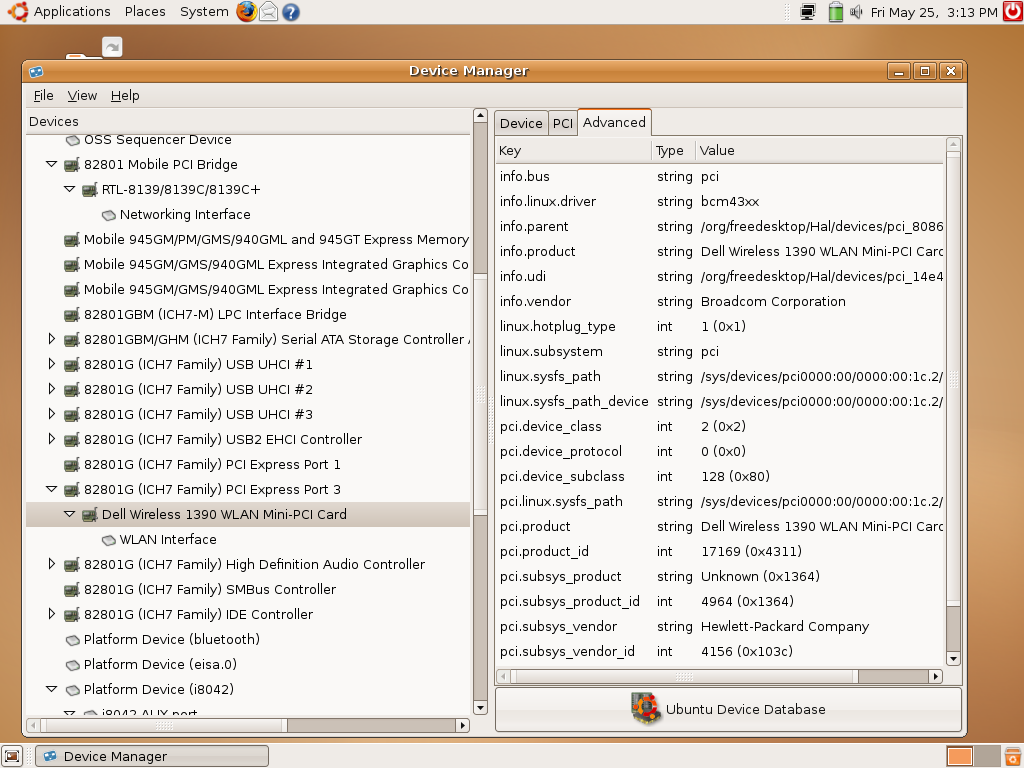The image size is (1024, 768).
Task: Click the card icon beside 82801 Mobile PCI Bridge
Action: pyautogui.click(x=72, y=165)
